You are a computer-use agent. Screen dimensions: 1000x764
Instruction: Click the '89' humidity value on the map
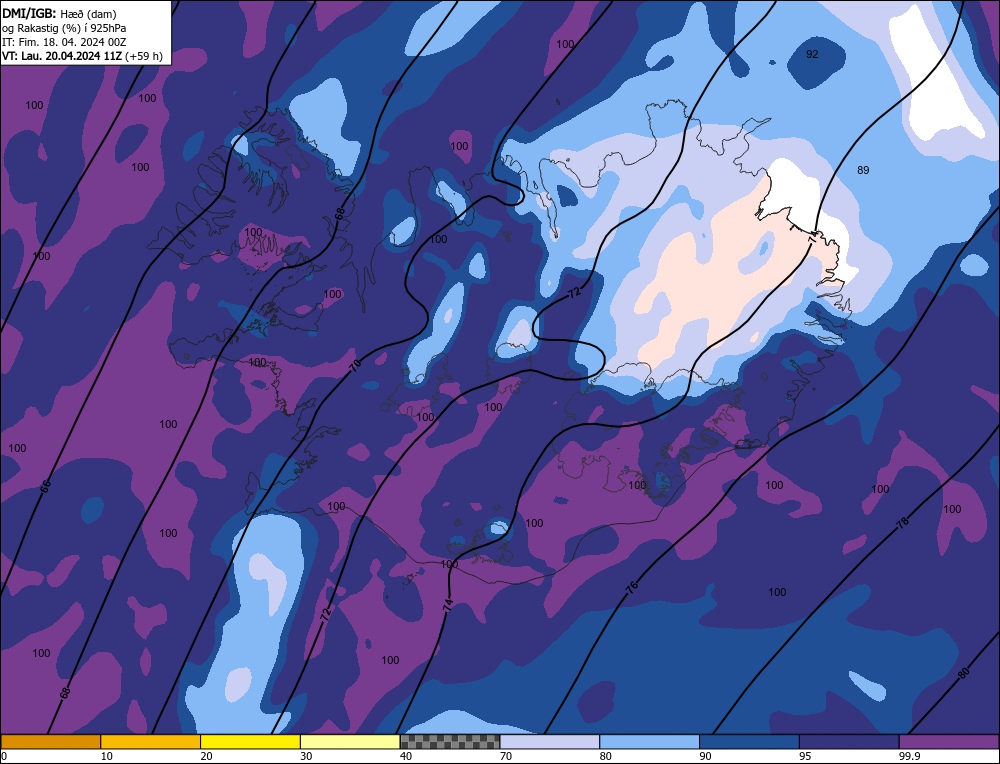point(863,170)
